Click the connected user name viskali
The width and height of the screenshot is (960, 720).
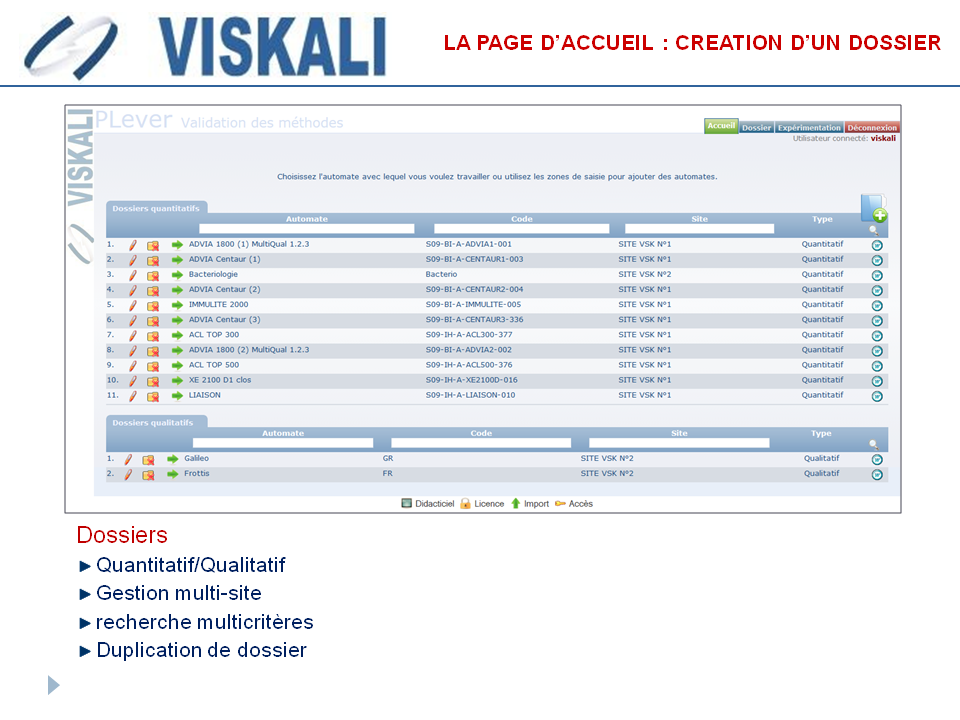(x=883, y=138)
